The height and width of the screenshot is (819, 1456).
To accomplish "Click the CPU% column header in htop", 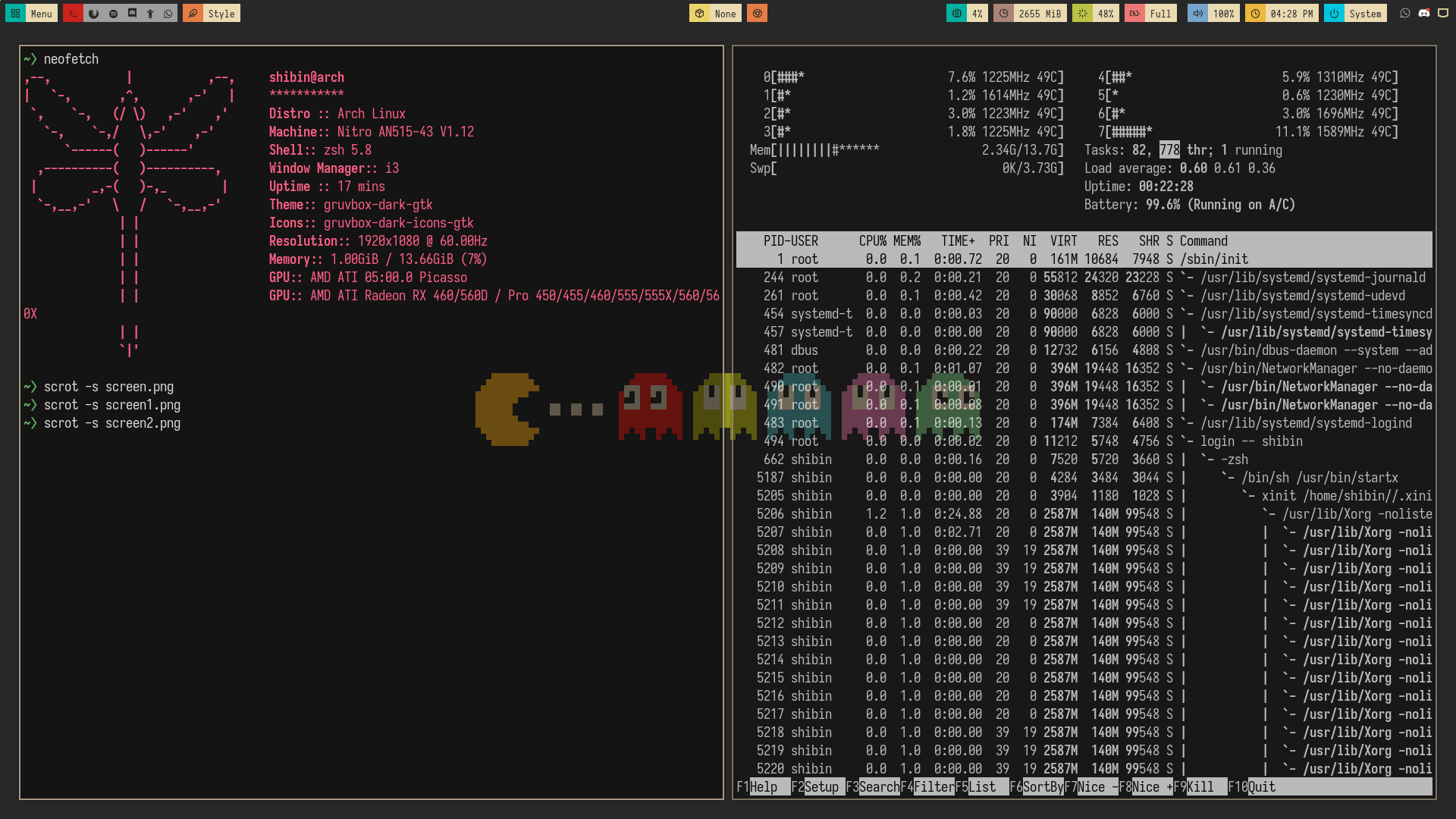I will 872,241.
